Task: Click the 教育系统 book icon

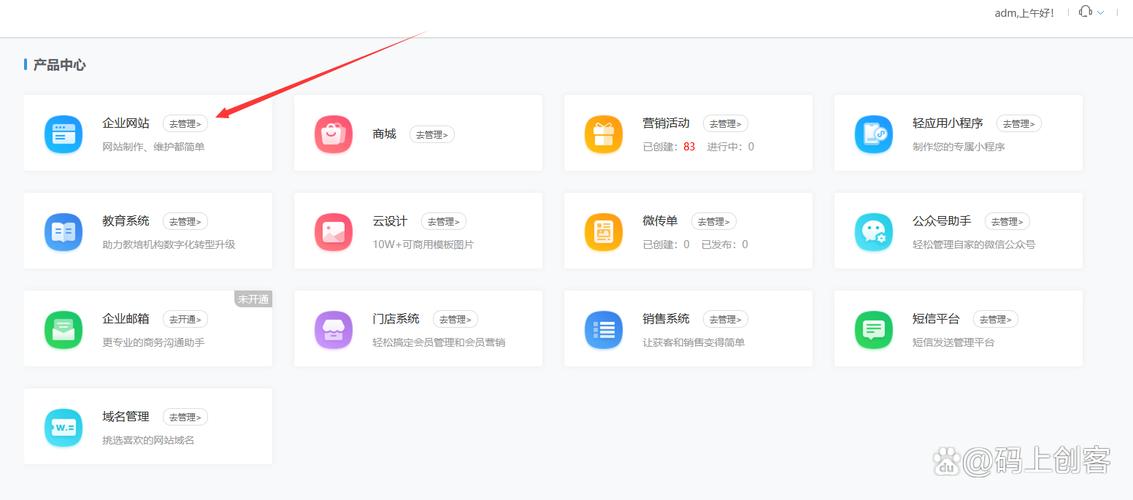Action: point(64,232)
